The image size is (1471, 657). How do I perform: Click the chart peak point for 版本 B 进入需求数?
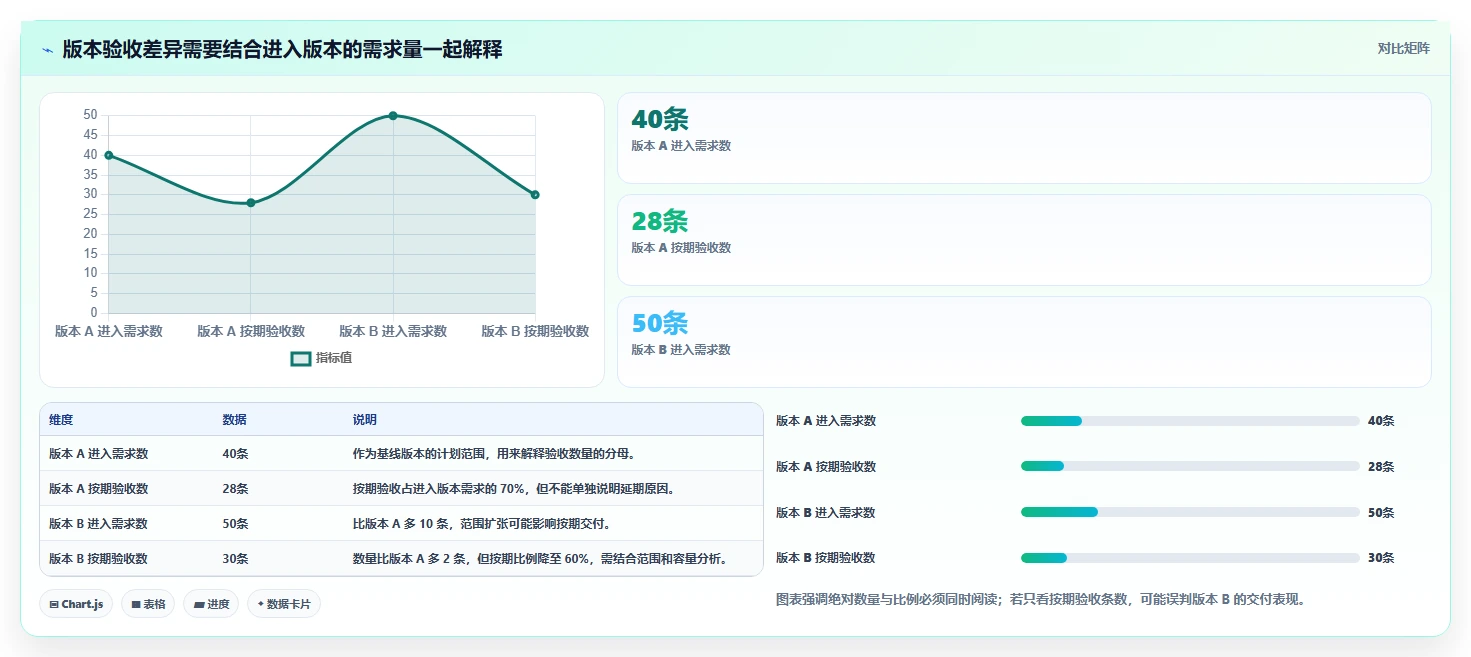click(393, 116)
